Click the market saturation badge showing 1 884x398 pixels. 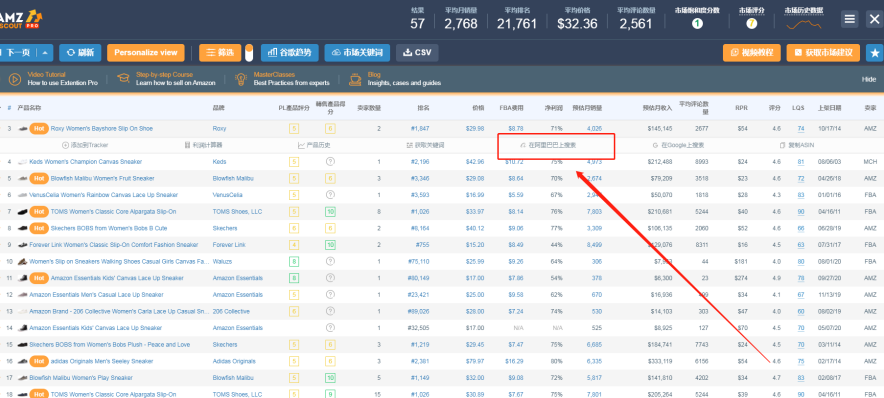click(697, 24)
